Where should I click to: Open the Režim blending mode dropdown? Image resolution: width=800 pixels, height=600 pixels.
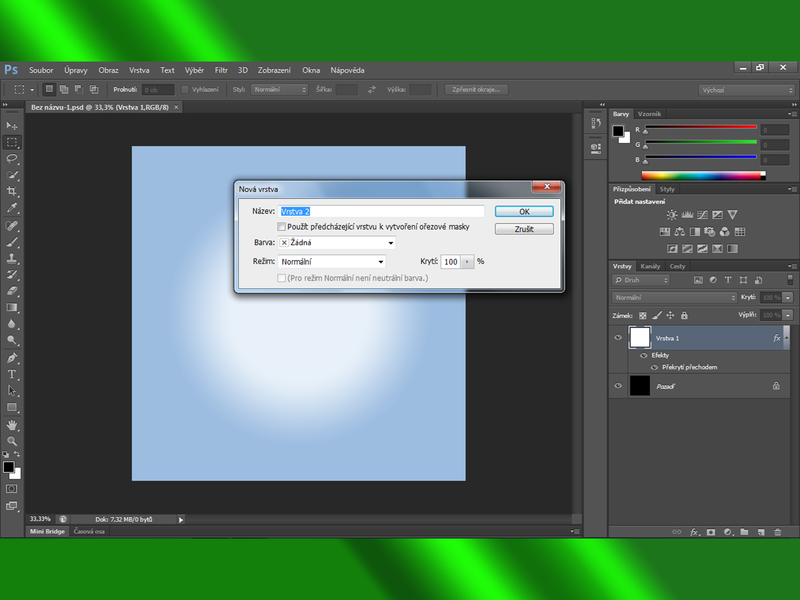332,261
